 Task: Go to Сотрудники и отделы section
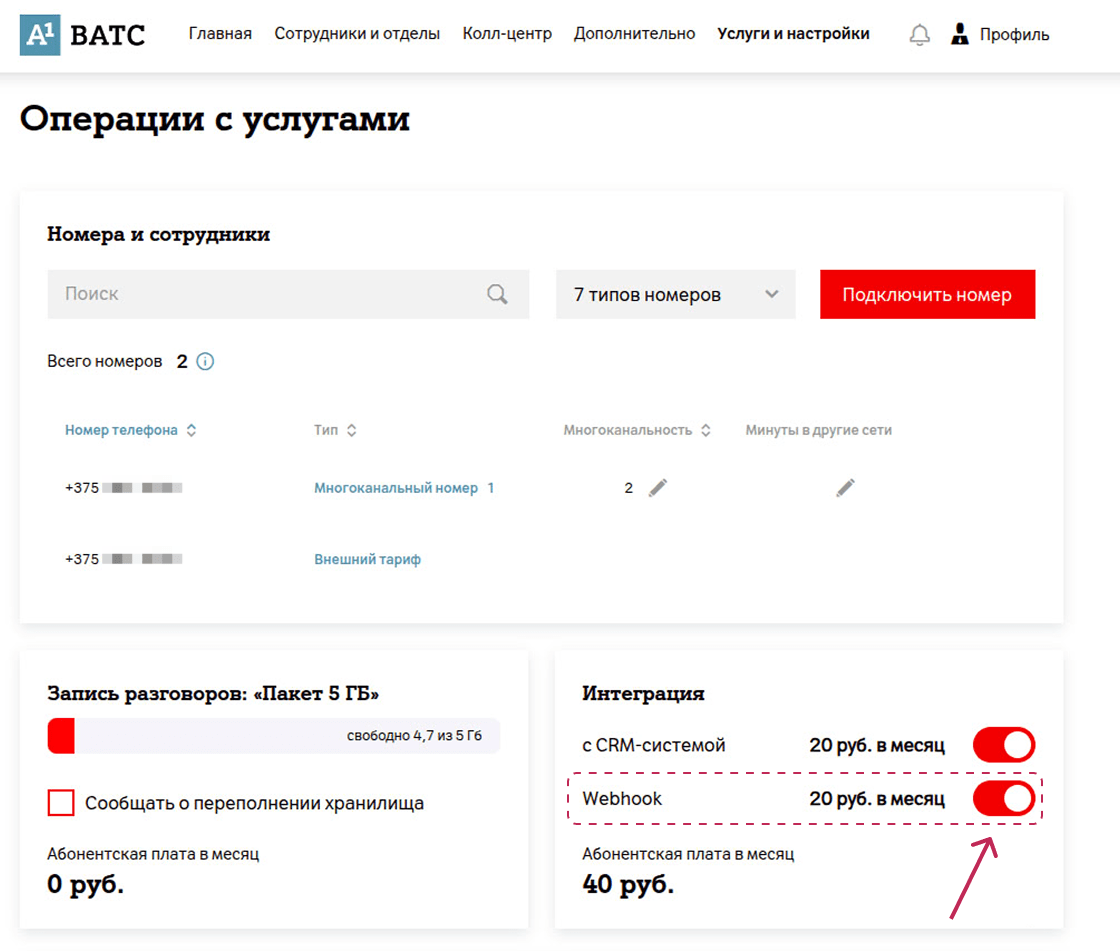coord(358,33)
